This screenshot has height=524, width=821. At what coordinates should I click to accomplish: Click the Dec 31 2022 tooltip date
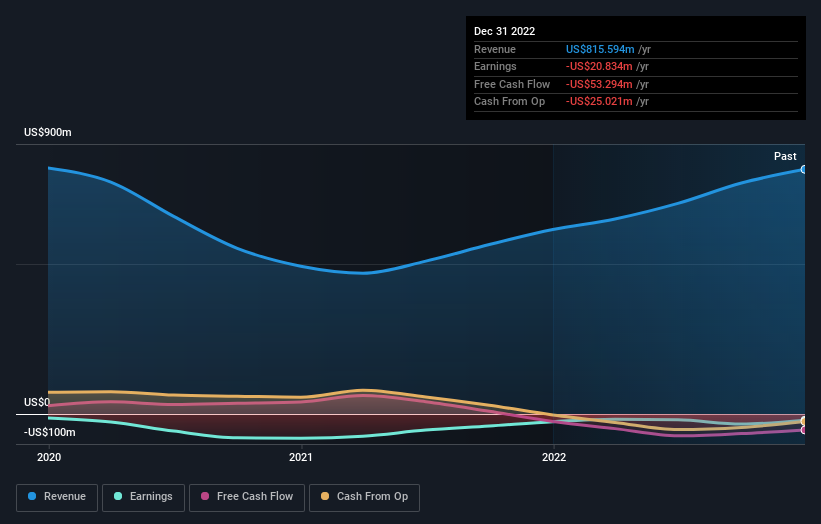(x=505, y=31)
